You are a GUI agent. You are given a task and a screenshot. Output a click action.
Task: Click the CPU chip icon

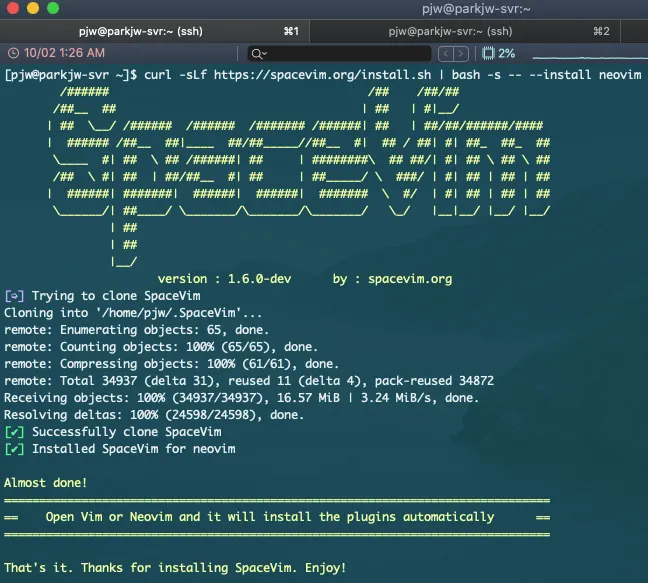click(488, 53)
